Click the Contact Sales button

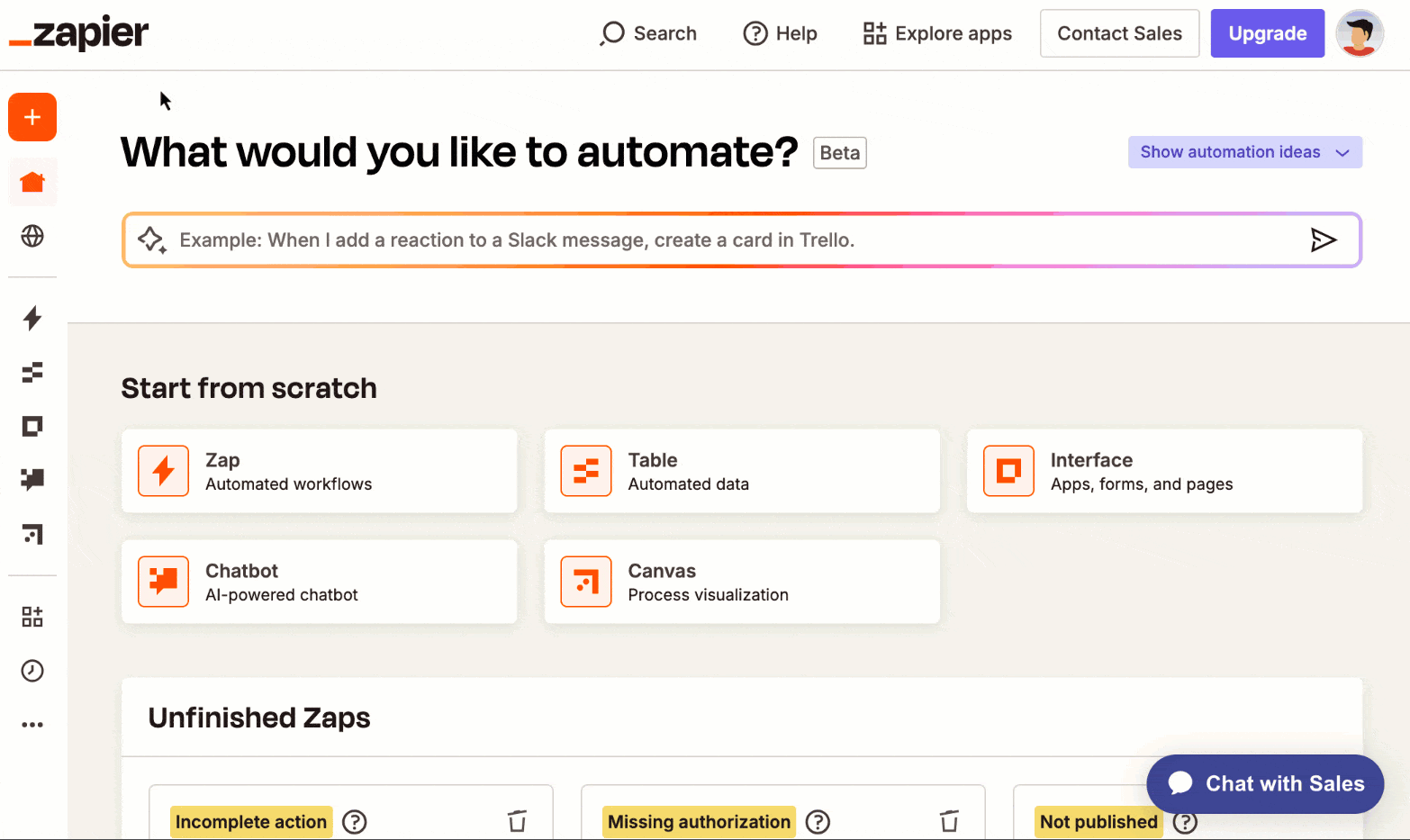1119,33
